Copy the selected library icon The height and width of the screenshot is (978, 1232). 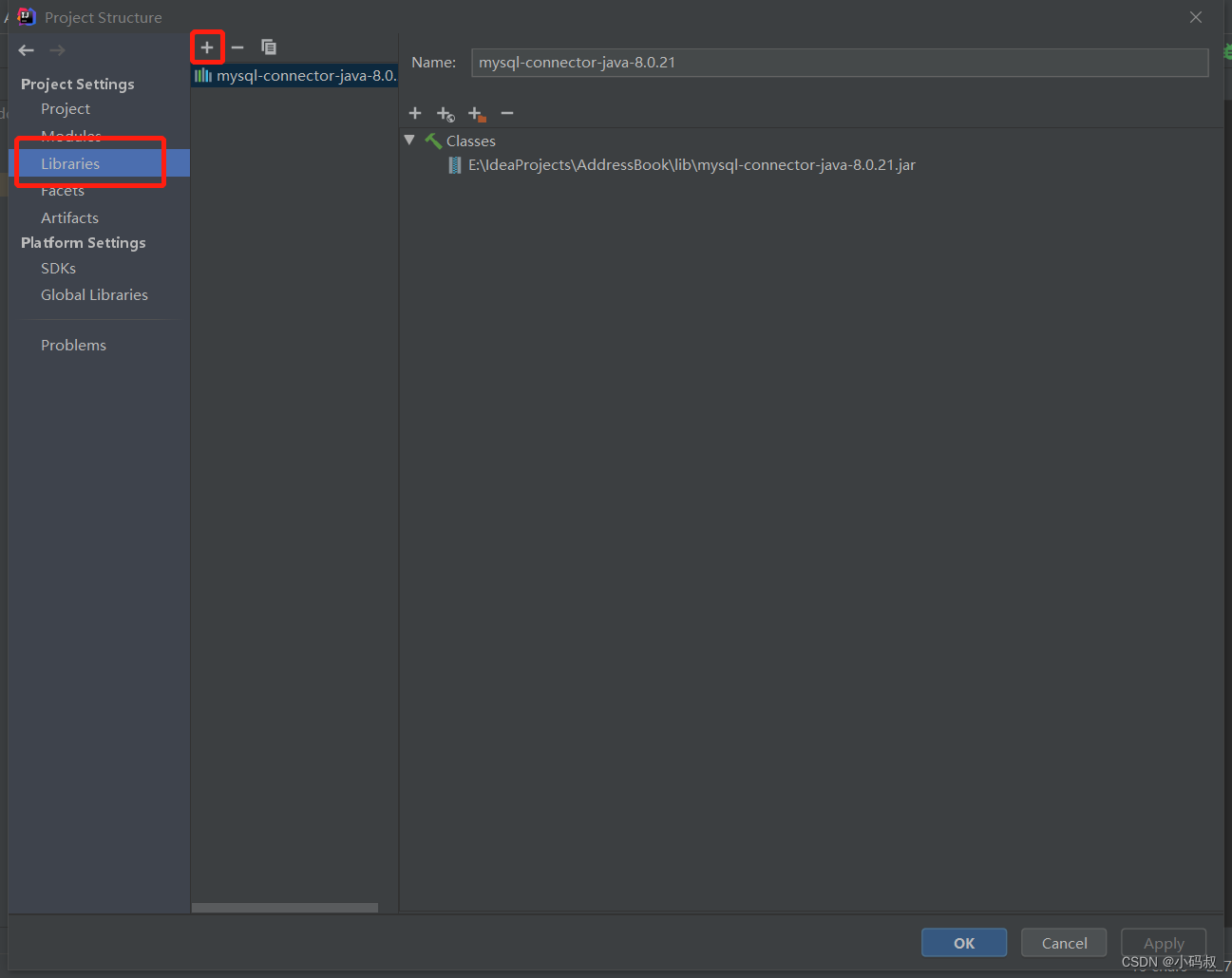269,47
